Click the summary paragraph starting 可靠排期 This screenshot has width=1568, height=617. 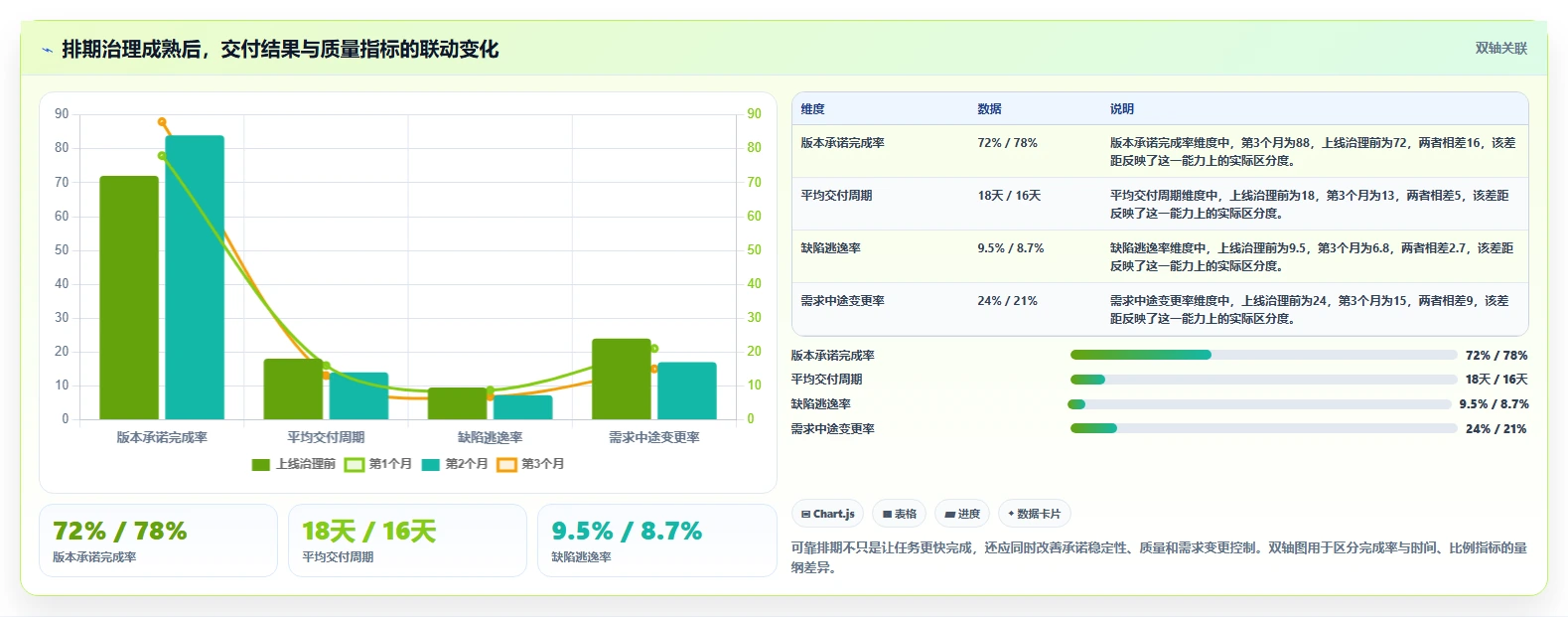(x=1159, y=557)
